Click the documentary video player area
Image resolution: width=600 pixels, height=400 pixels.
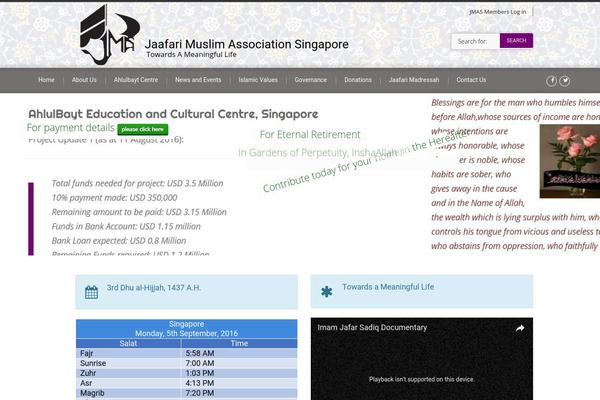pos(422,359)
